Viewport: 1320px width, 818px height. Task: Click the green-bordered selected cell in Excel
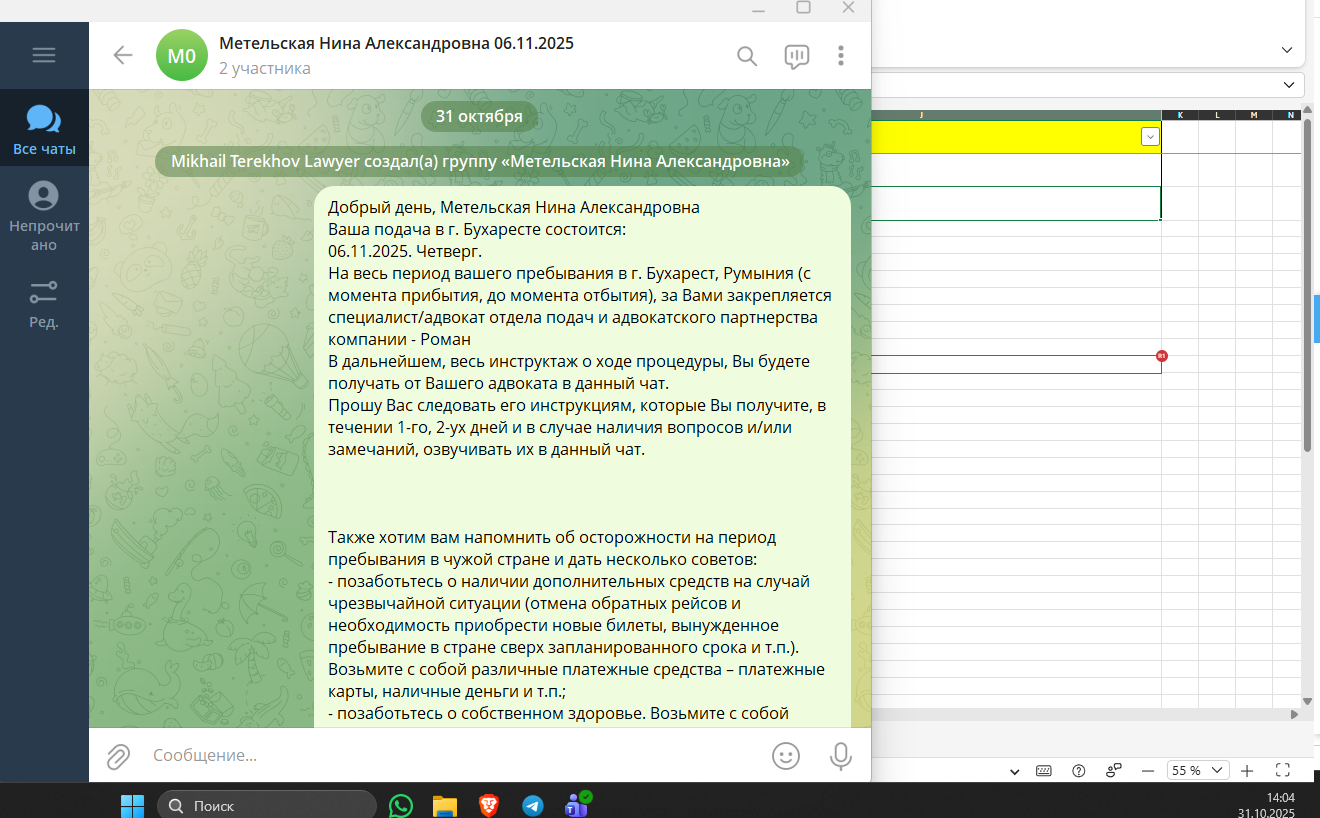click(x=1016, y=203)
